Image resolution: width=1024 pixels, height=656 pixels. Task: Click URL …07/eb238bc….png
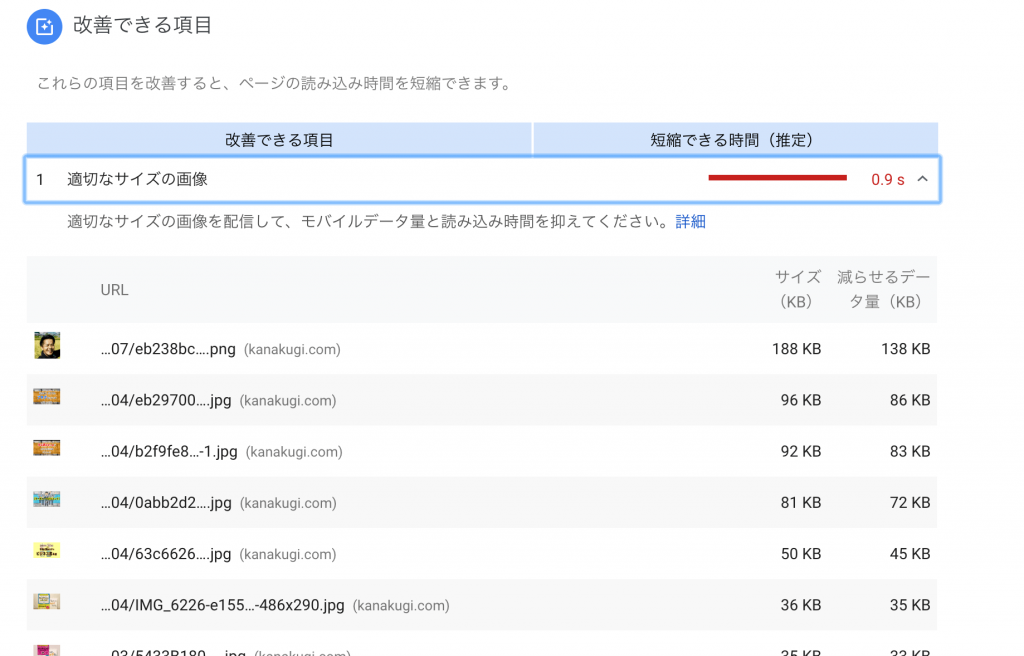168,349
